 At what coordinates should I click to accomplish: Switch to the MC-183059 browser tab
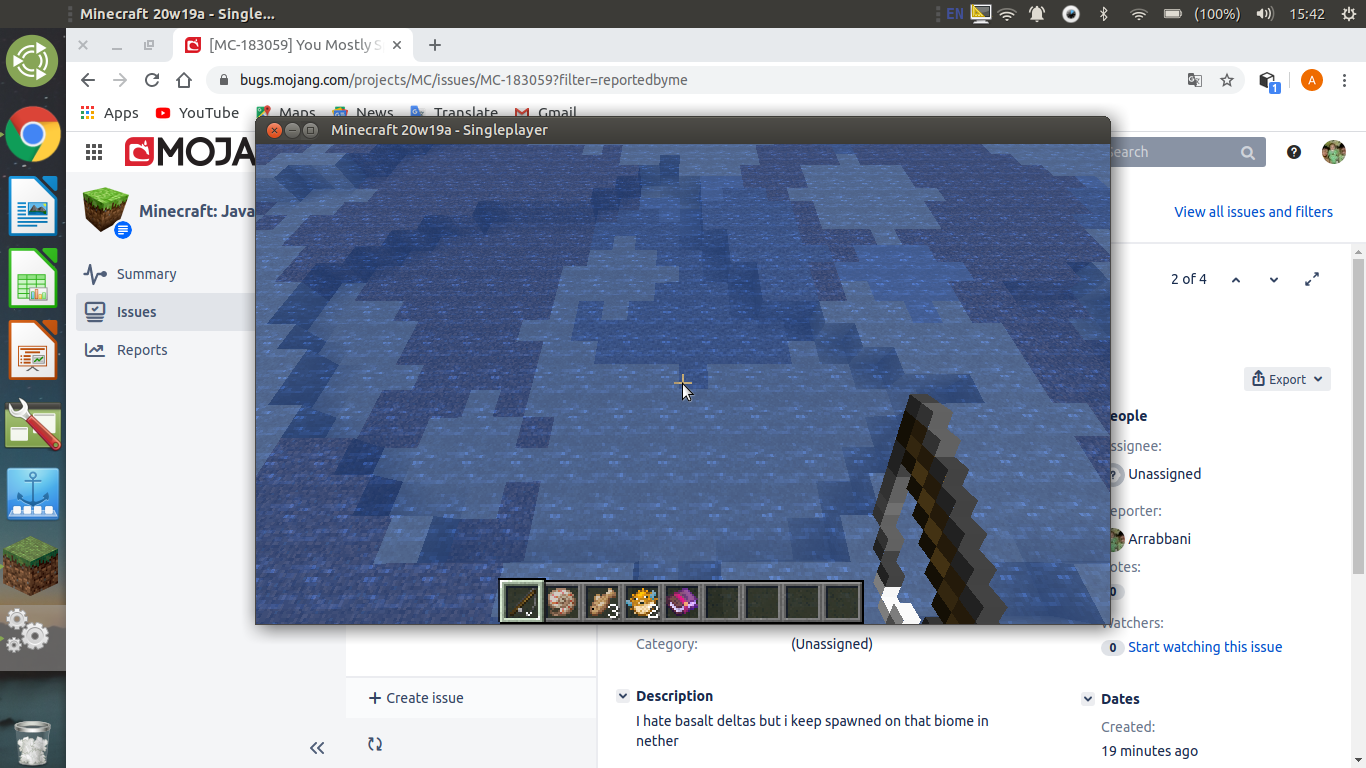(294, 45)
